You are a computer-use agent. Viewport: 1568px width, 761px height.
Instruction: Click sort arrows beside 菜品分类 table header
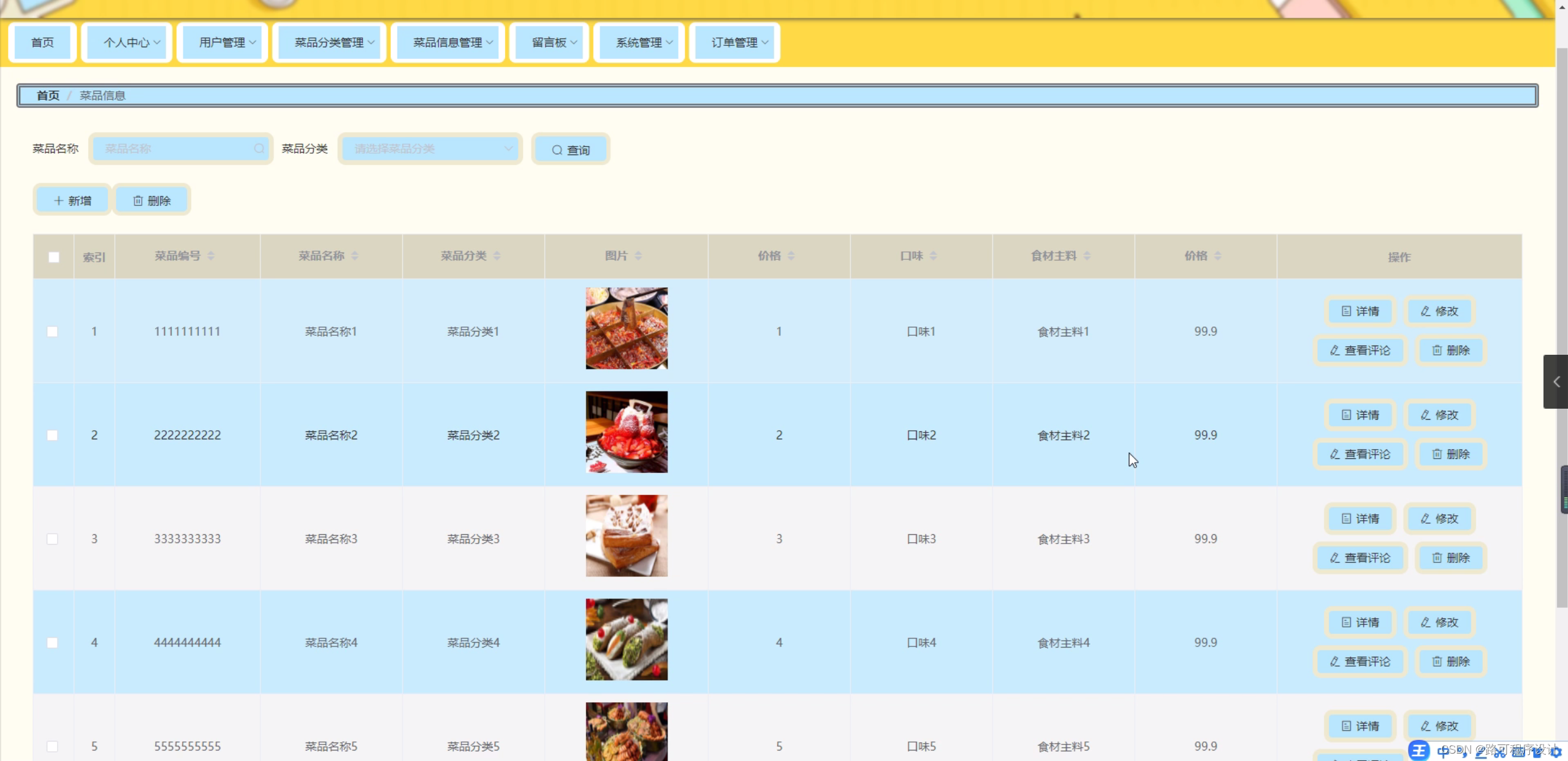click(x=497, y=256)
